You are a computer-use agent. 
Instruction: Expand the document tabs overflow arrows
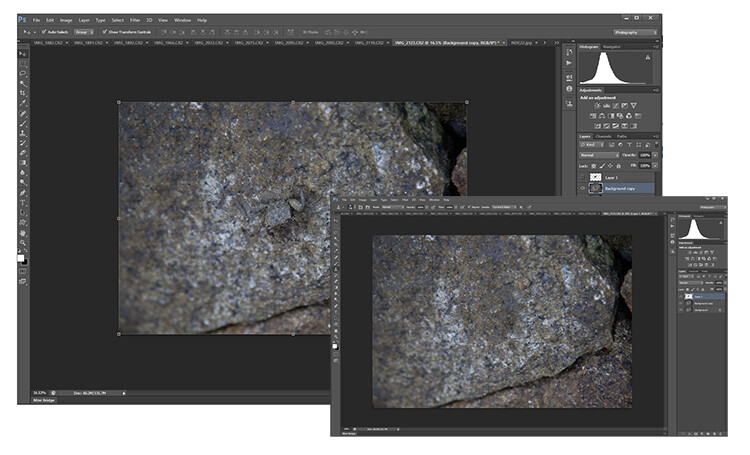[556, 43]
